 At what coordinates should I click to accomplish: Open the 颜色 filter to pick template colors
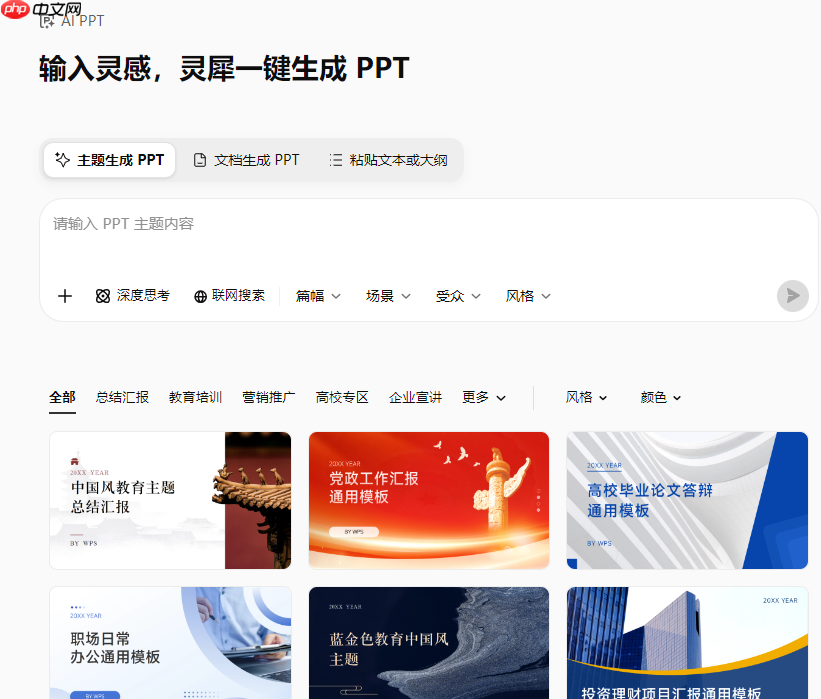click(662, 397)
